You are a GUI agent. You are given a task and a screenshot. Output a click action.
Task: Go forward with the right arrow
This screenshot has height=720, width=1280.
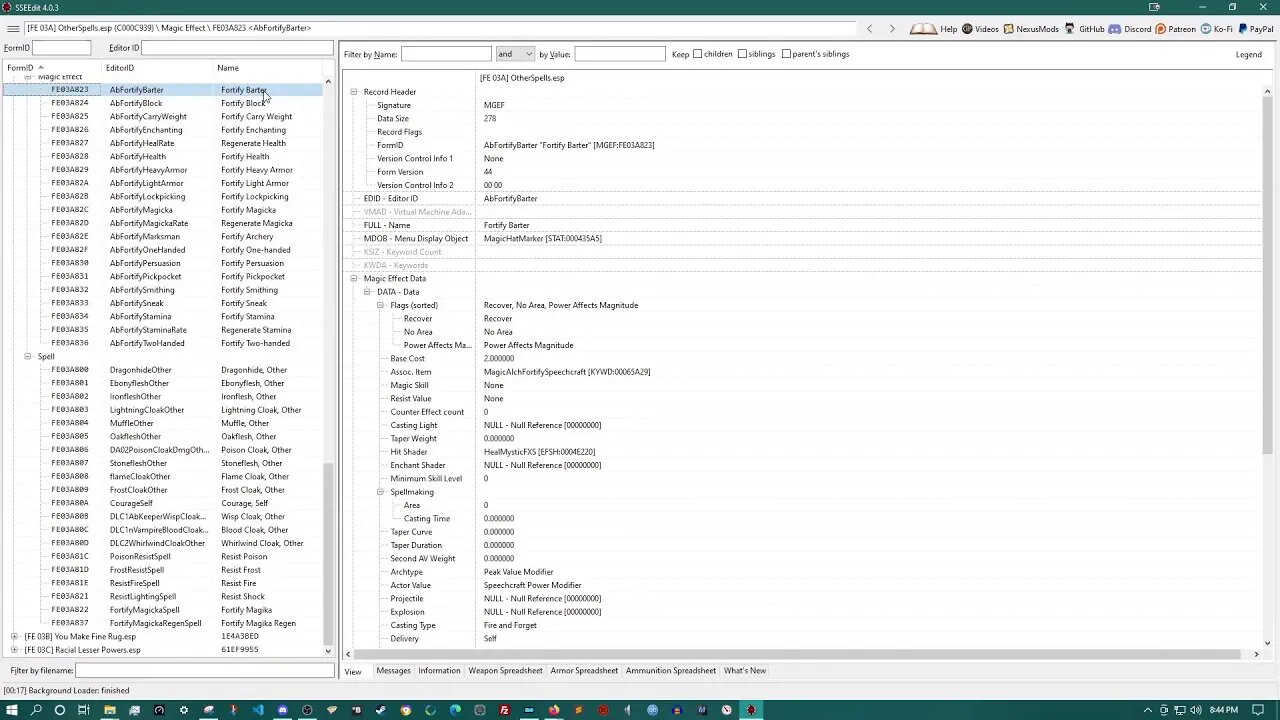(892, 29)
